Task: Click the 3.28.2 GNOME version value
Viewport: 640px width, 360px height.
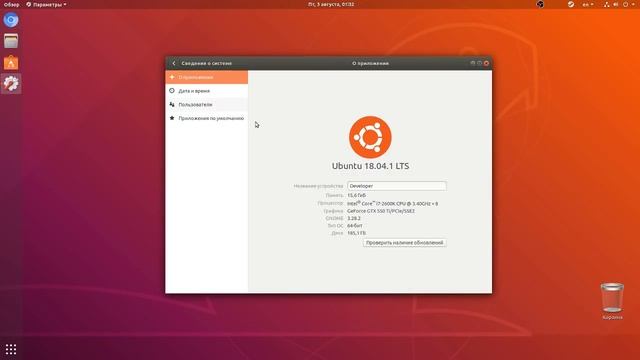Action: coord(354,218)
